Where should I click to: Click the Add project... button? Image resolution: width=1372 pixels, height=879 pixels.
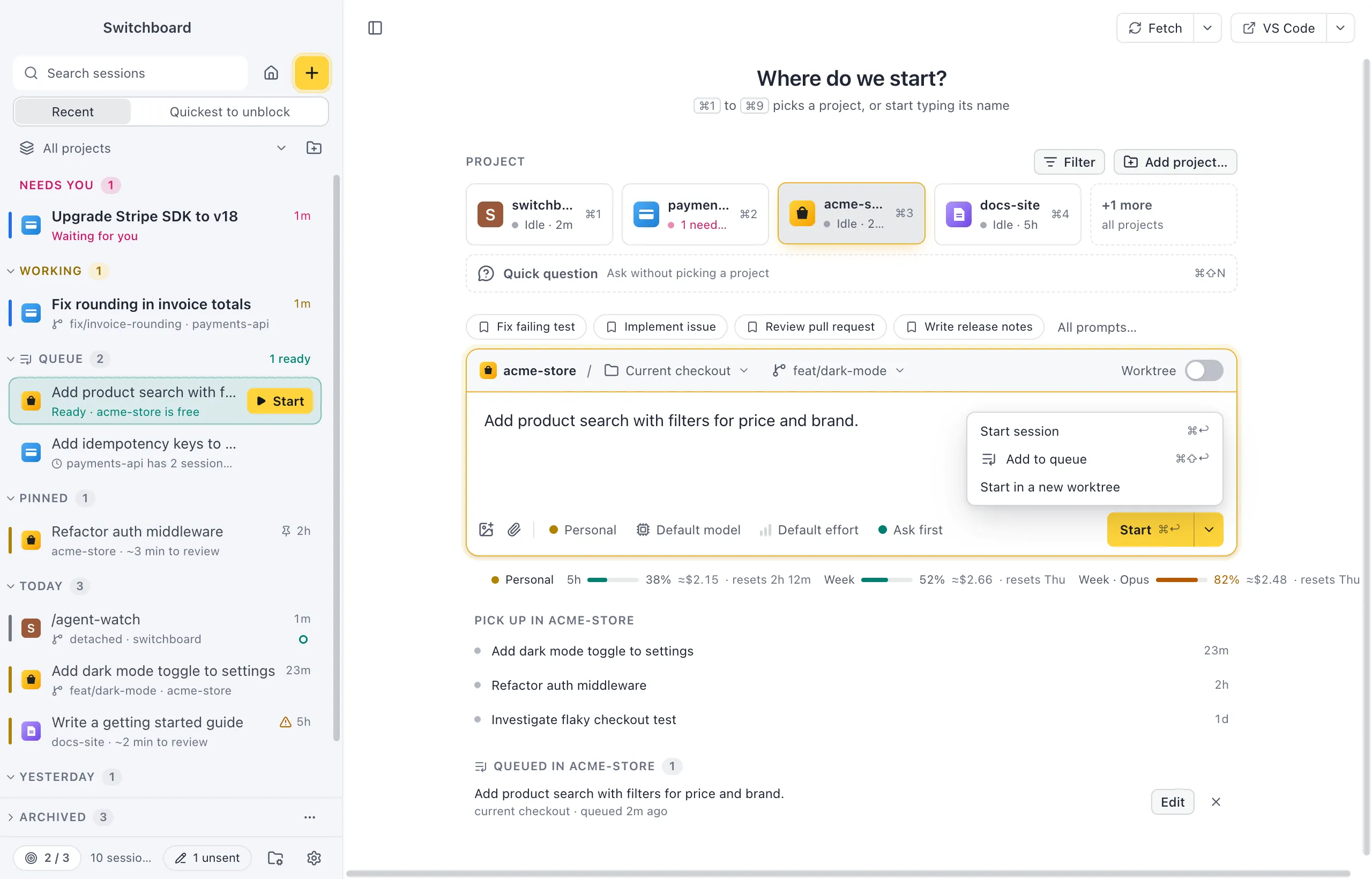click(x=1175, y=162)
